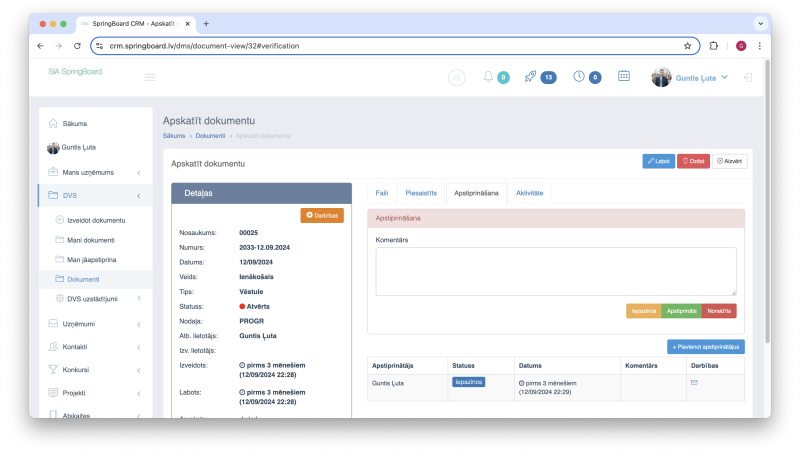
Task: Click Pievienot apstiprinātāju button
Action: coord(706,347)
